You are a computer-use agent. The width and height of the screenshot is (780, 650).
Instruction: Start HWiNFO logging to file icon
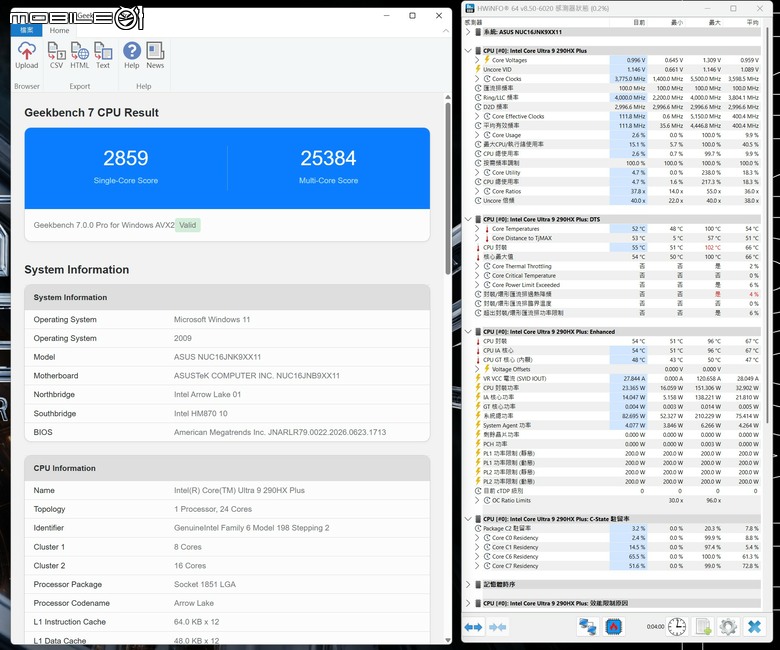703,627
